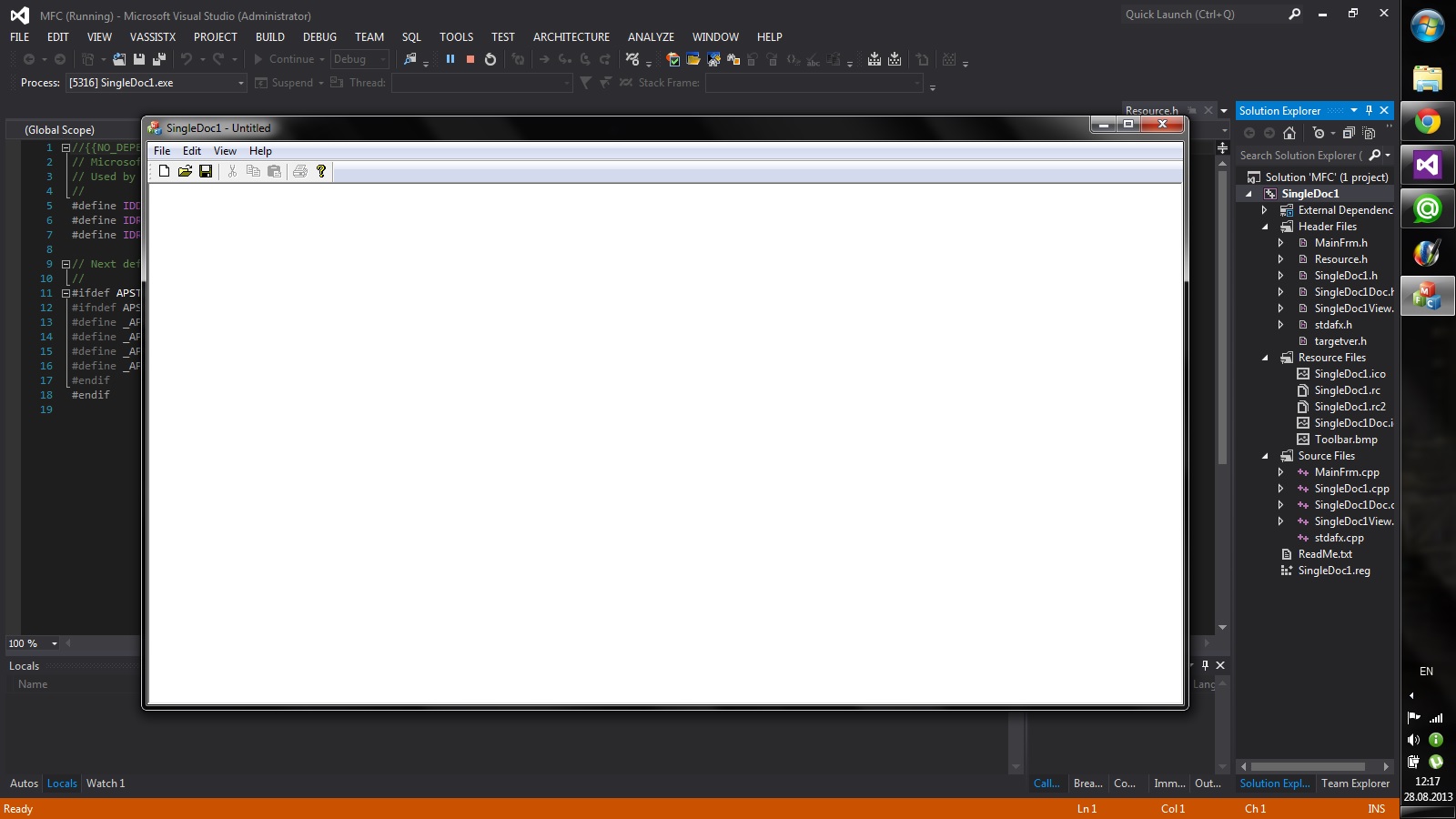Image resolution: width=1456 pixels, height=819 pixels.
Task: Open the BUILD menu in Visual Studio
Action: click(x=270, y=37)
